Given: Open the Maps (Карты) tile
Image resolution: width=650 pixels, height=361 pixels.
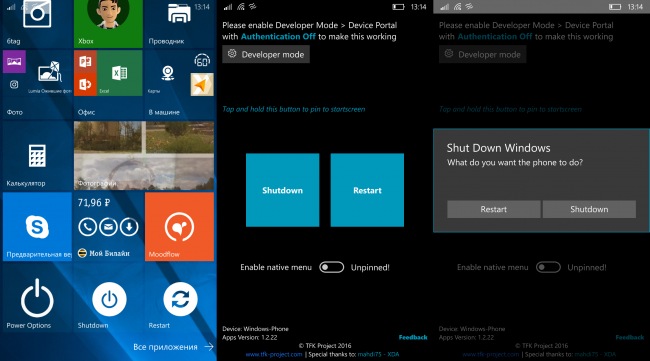Looking at the screenshot, I should [x=167, y=73].
